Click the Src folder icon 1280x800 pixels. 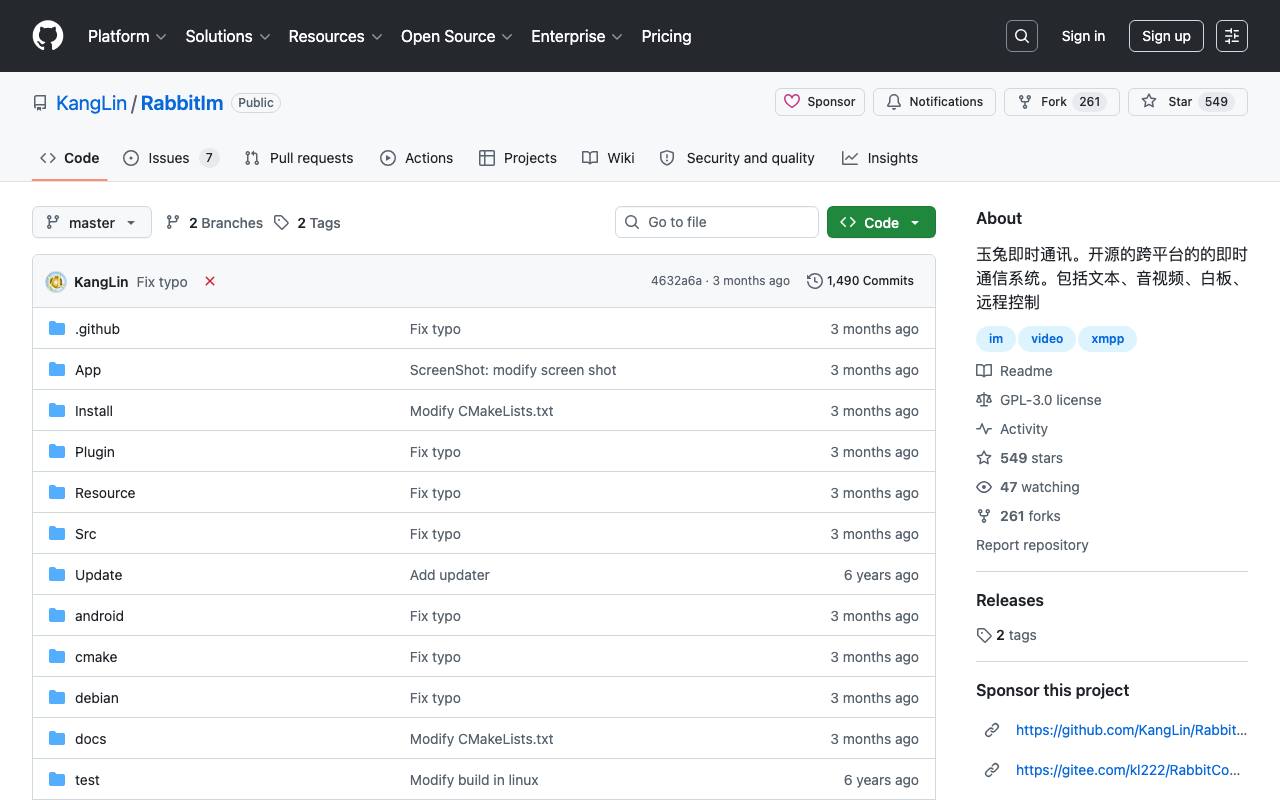coord(57,533)
